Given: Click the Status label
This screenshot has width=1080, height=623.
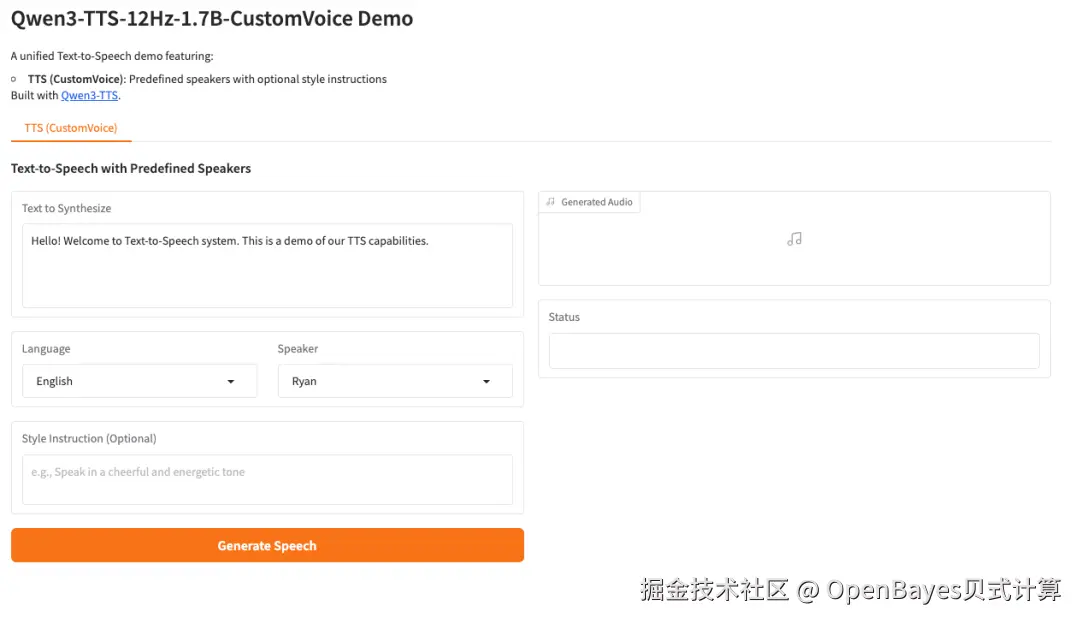Looking at the screenshot, I should tap(564, 317).
